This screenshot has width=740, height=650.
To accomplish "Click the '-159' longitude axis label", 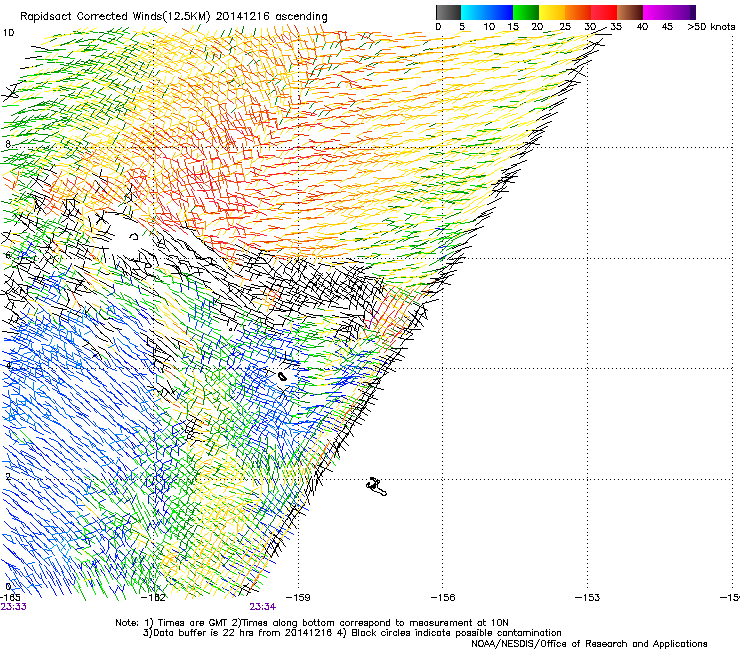I will point(298,598).
